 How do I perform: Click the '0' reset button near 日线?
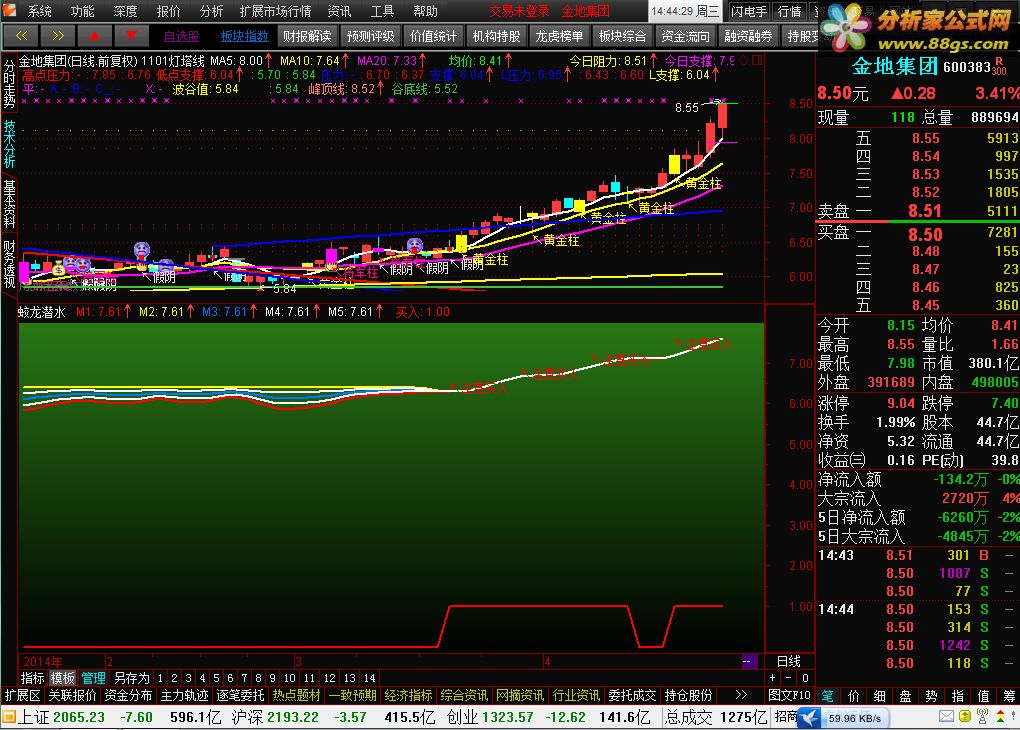pos(805,678)
